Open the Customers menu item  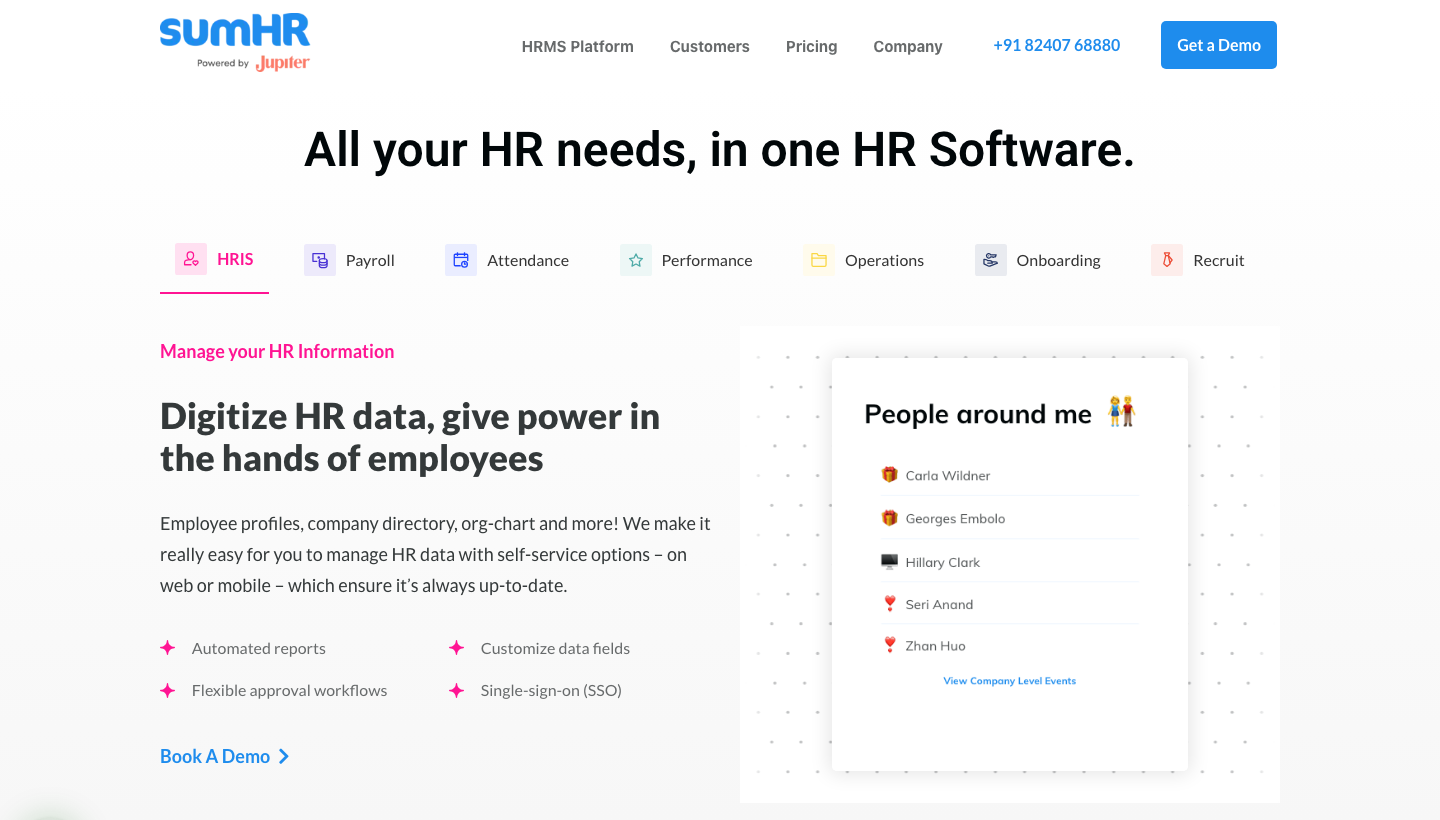pyautogui.click(x=710, y=46)
